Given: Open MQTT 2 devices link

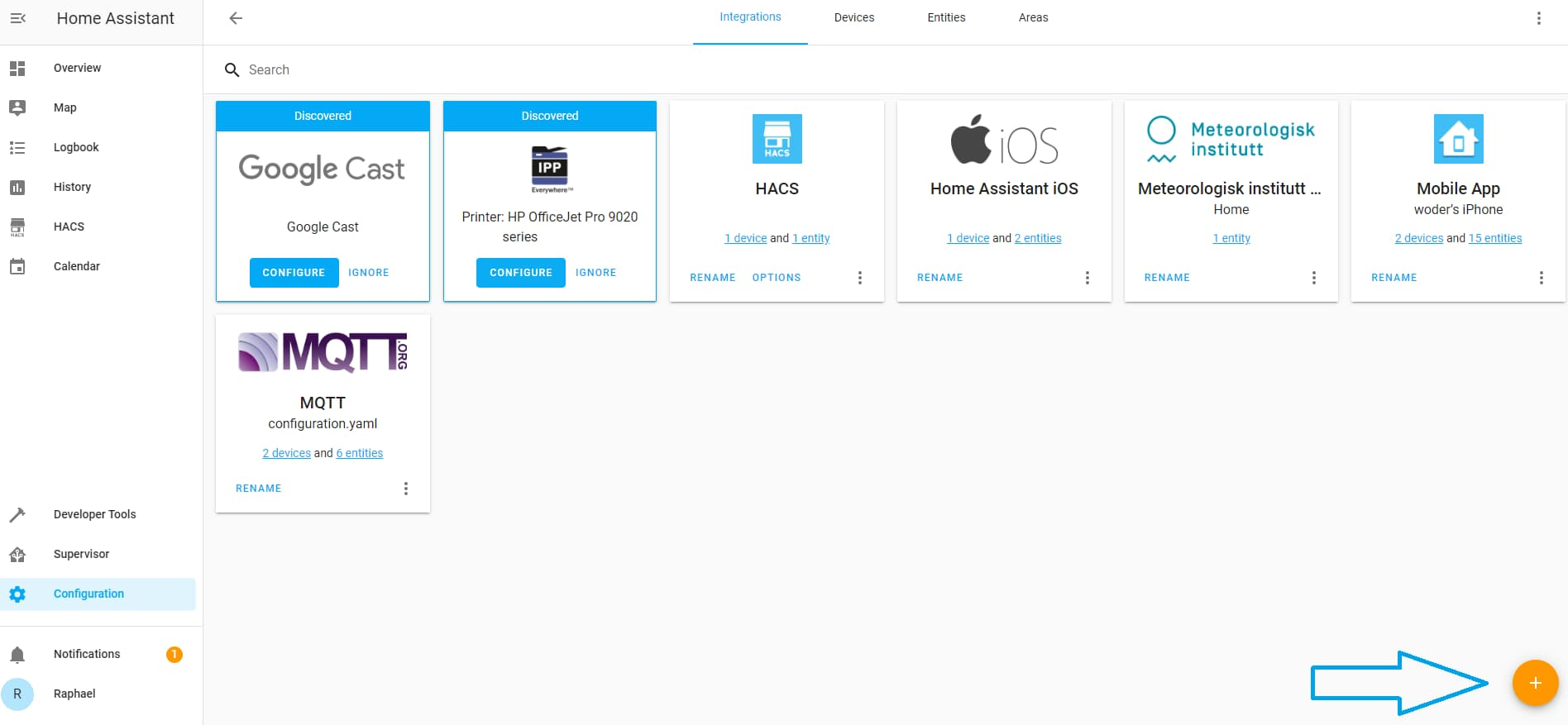Looking at the screenshot, I should point(287,453).
